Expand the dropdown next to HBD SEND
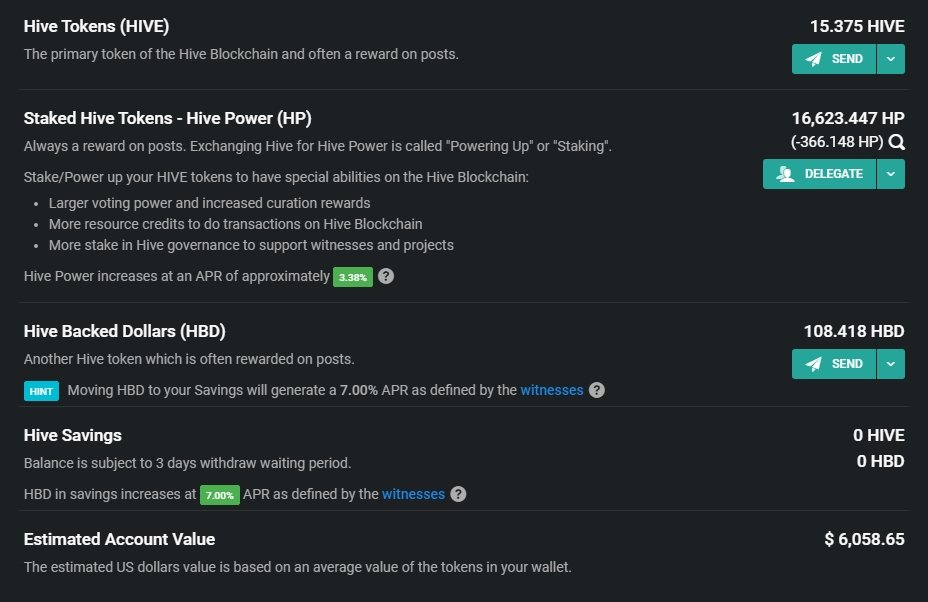The width and height of the screenshot is (928, 602). (891, 364)
